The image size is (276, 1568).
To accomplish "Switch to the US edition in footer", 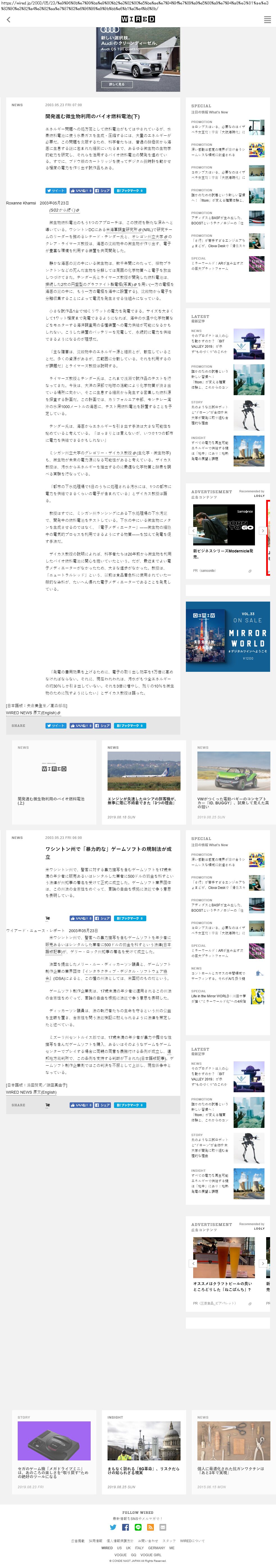I will [119, 1547].
